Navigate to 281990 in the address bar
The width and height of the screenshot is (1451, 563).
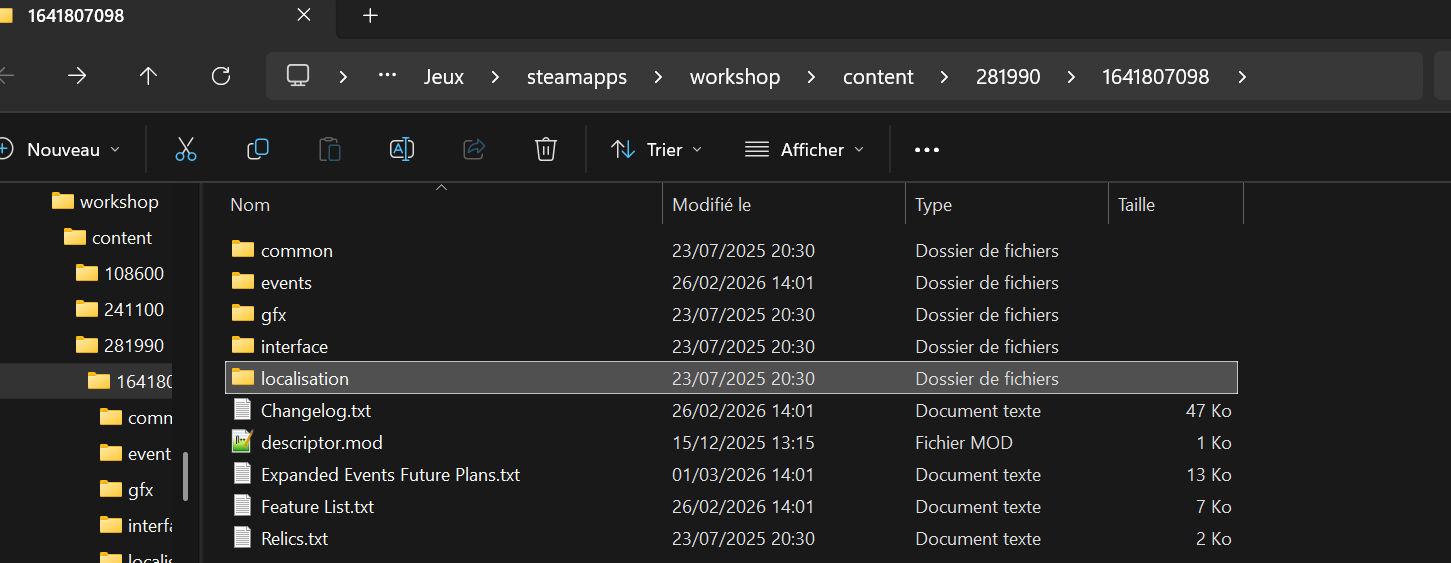click(x=1008, y=77)
